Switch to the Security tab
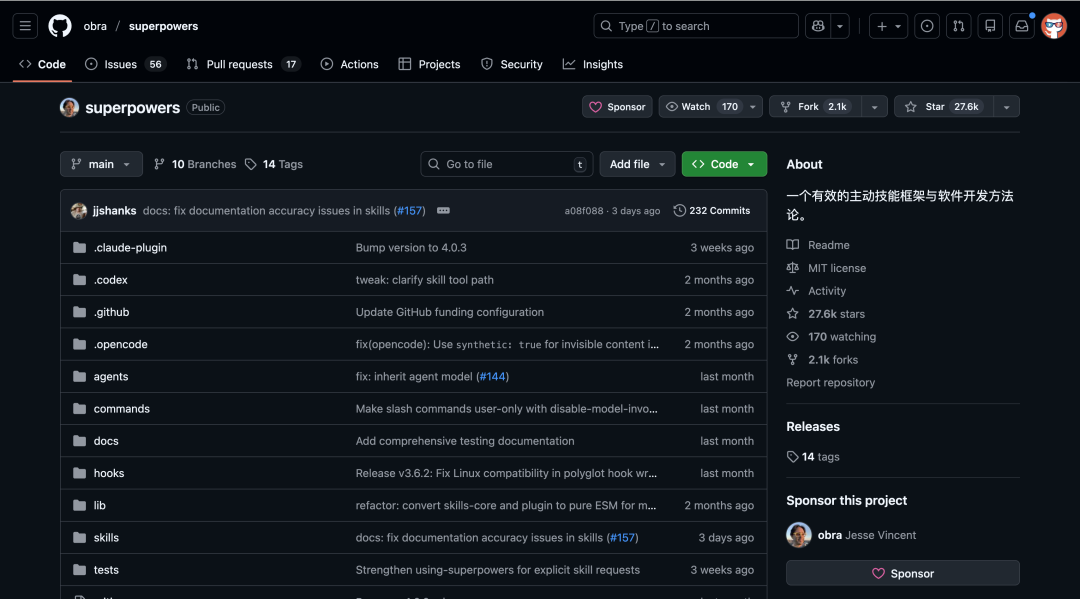Screen dimensions: 1080x599 (512, 64)
